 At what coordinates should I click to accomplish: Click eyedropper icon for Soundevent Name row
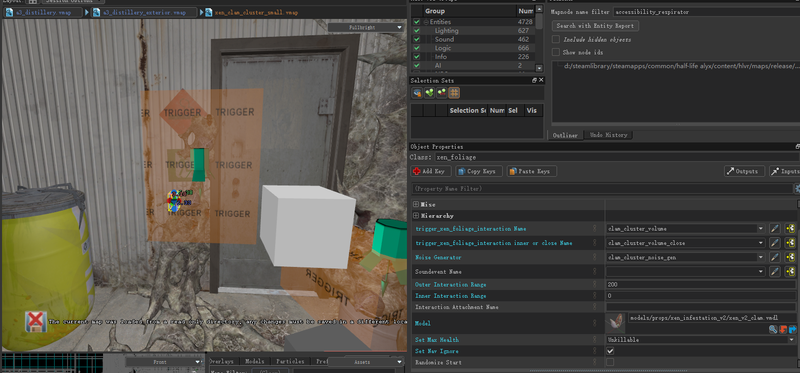pyautogui.click(x=774, y=272)
